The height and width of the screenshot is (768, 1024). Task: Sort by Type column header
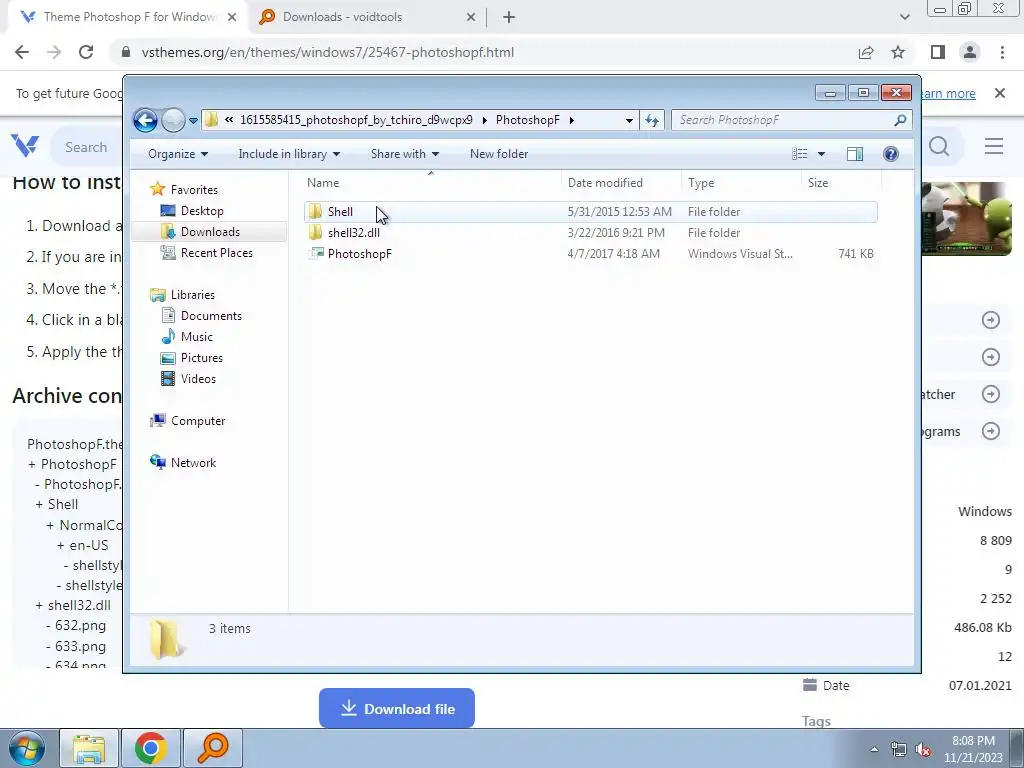(741, 183)
